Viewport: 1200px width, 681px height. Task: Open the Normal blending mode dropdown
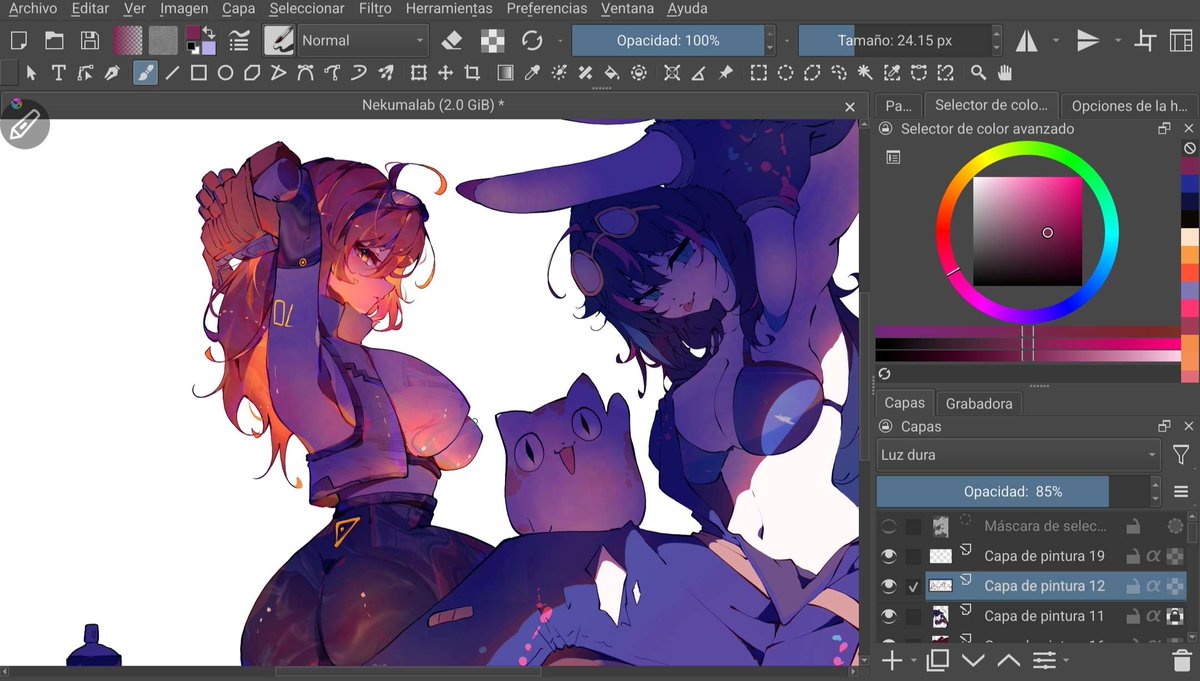point(362,40)
